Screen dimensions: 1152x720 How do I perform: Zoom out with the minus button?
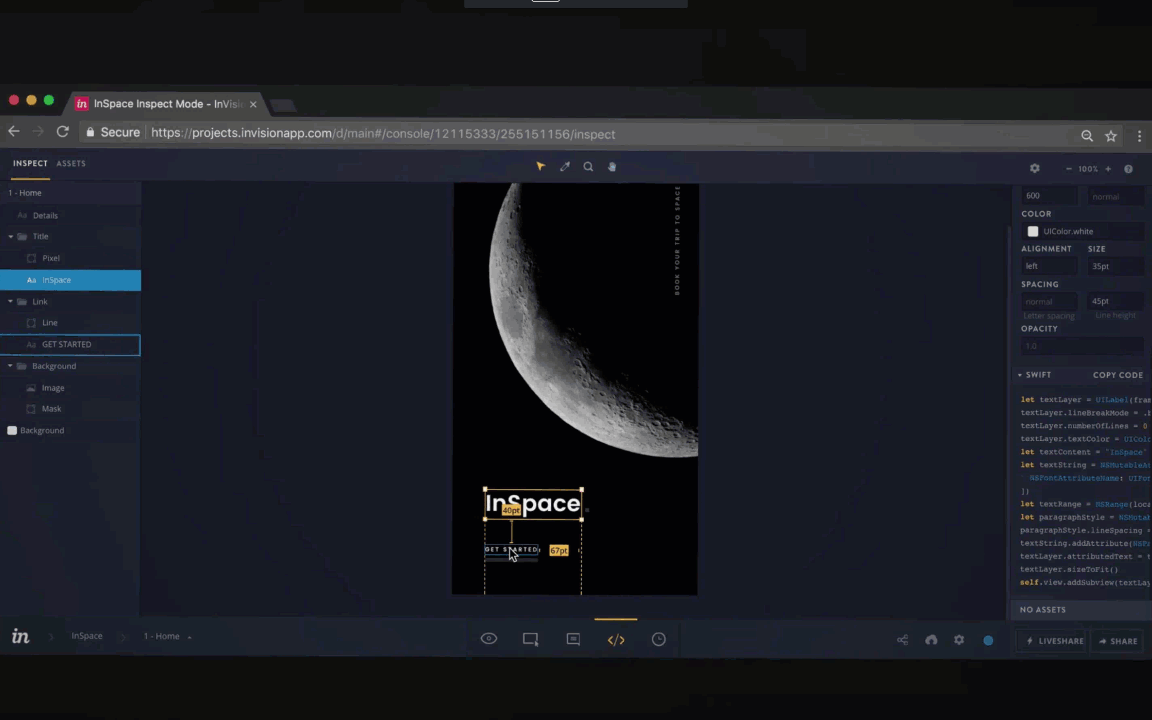click(x=1069, y=169)
